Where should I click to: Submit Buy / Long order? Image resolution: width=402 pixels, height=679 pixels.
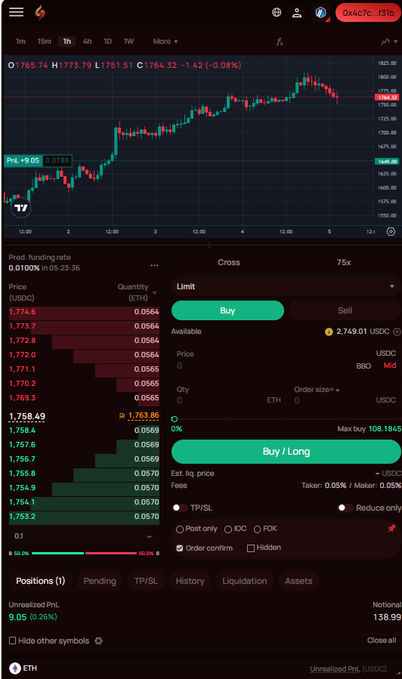(x=286, y=452)
